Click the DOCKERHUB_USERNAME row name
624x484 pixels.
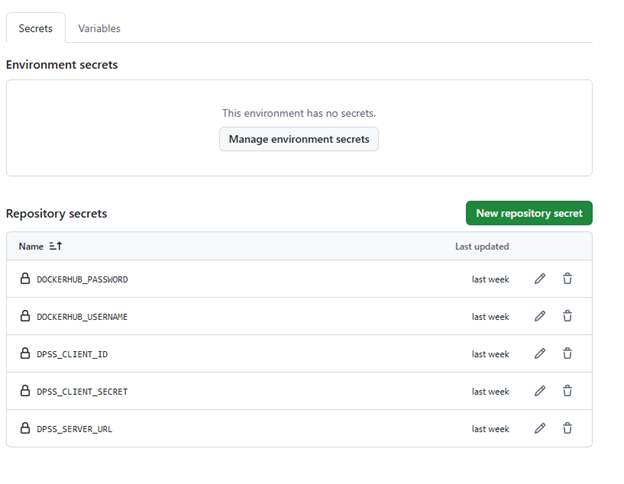click(82, 316)
